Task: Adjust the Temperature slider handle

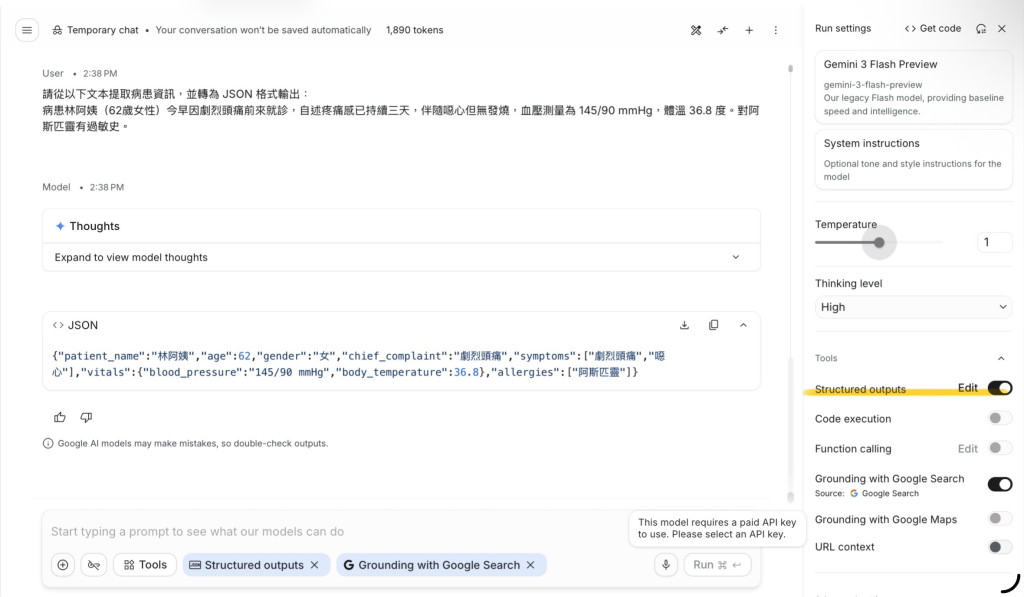Action: 879,243
